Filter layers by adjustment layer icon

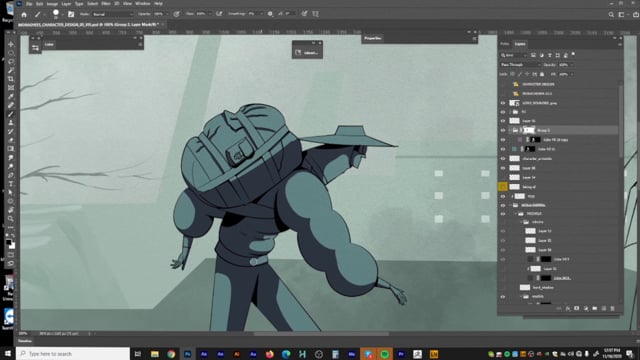coord(542,55)
